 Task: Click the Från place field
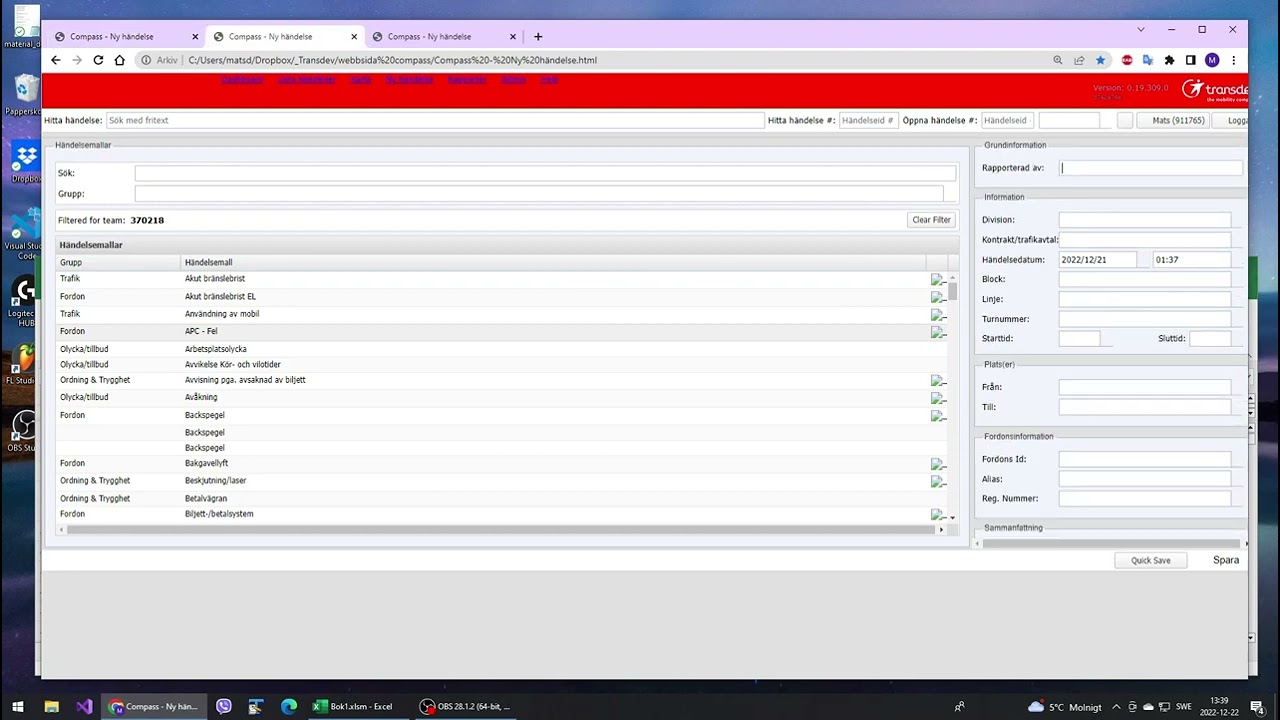(1145, 387)
